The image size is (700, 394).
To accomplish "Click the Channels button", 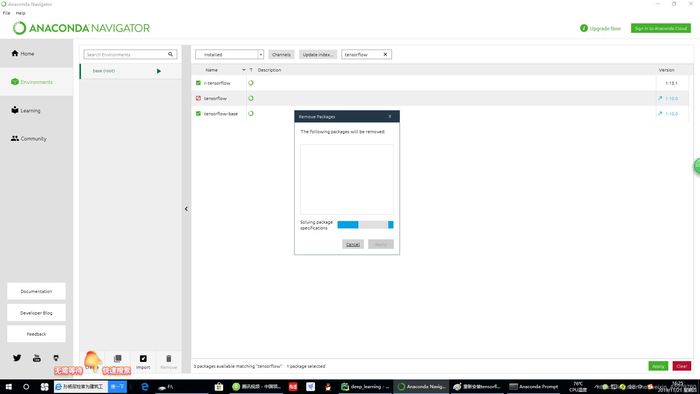I will pyautogui.click(x=281, y=54).
